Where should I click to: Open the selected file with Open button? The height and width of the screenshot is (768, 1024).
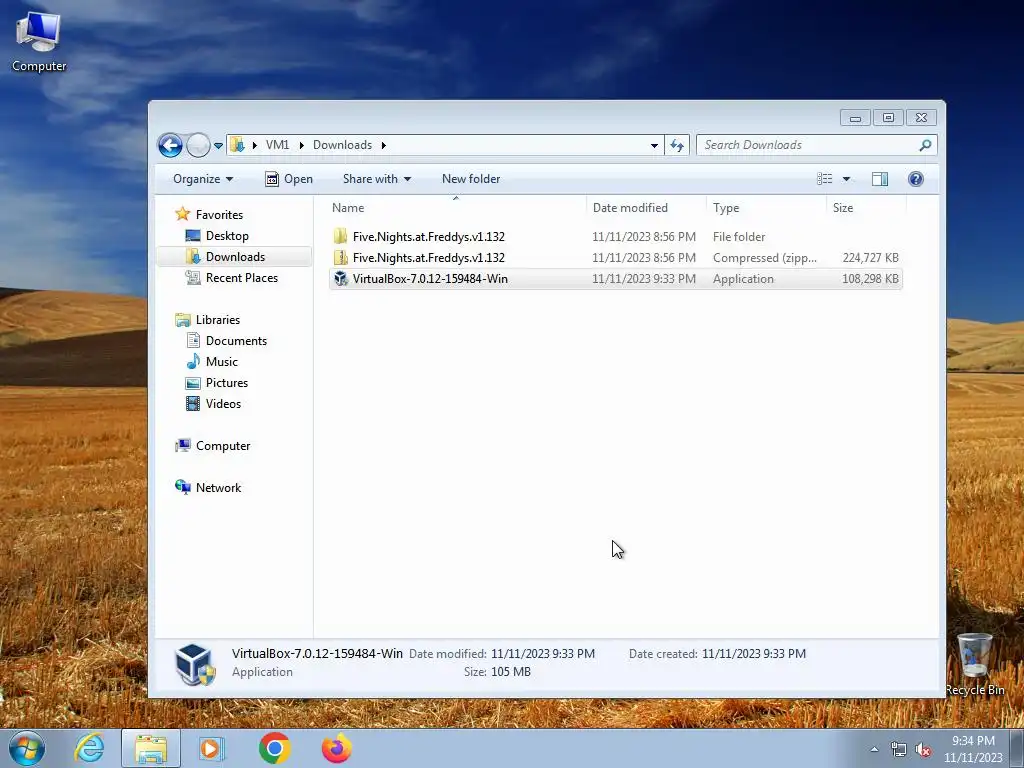point(289,179)
